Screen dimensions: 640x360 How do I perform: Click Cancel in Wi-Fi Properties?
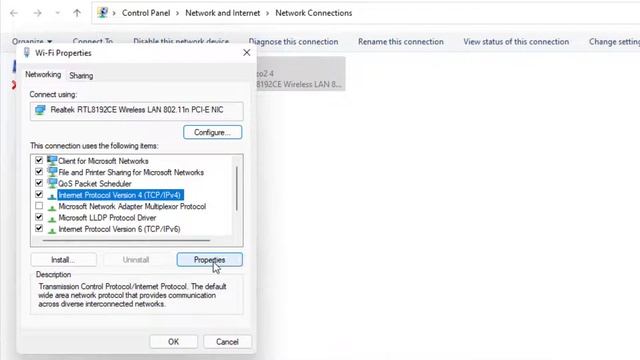[x=227, y=342]
